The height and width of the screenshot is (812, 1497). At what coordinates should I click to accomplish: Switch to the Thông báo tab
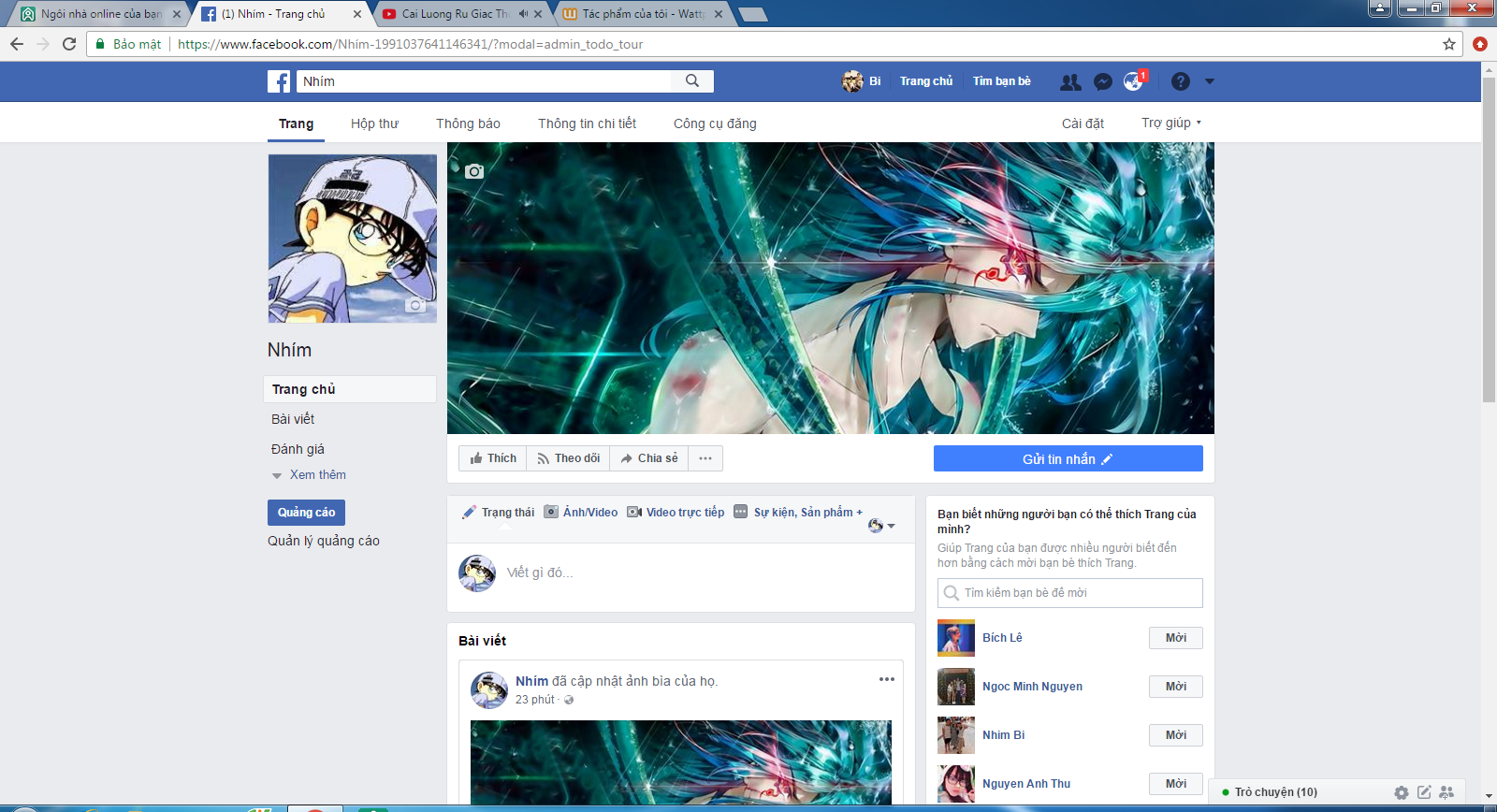[x=468, y=123]
